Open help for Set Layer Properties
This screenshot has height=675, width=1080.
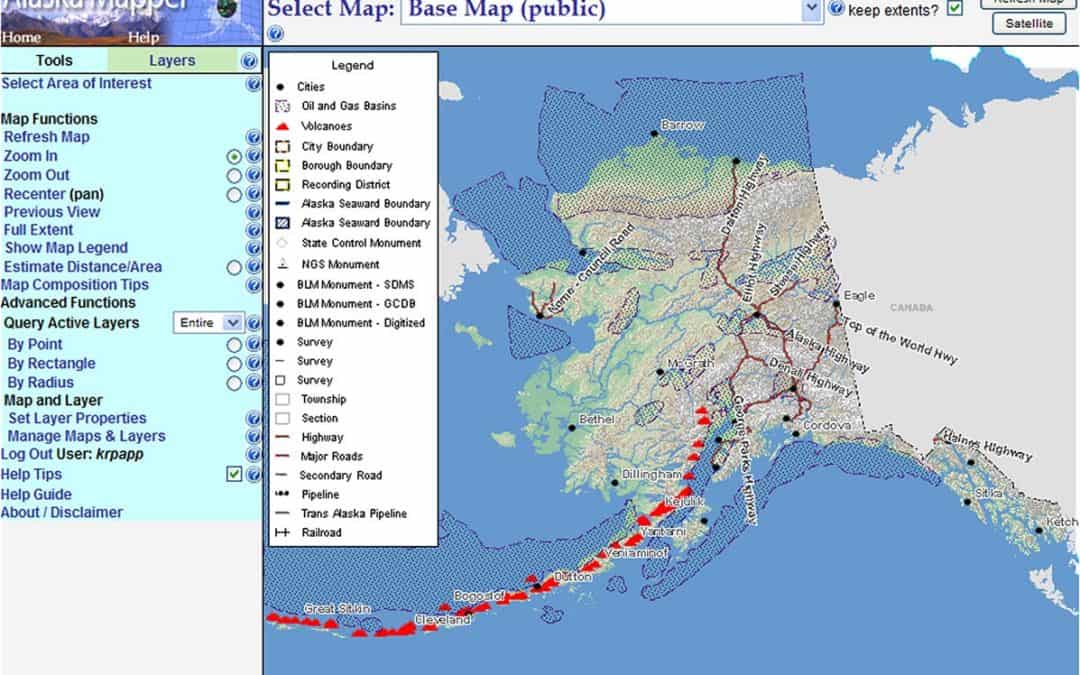(x=252, y=418)
